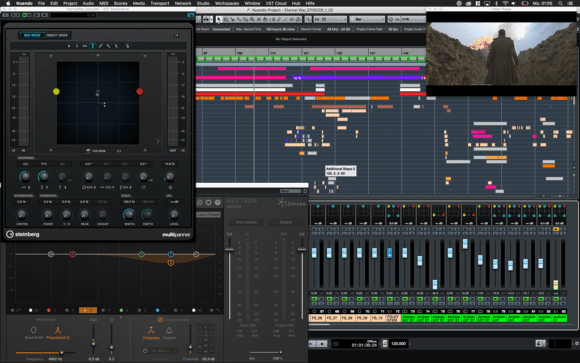Image resolution: width=580 pixels, height=363 pixels.
Task: Select the Band Shelf shape icon
Action: pos(34,330)
